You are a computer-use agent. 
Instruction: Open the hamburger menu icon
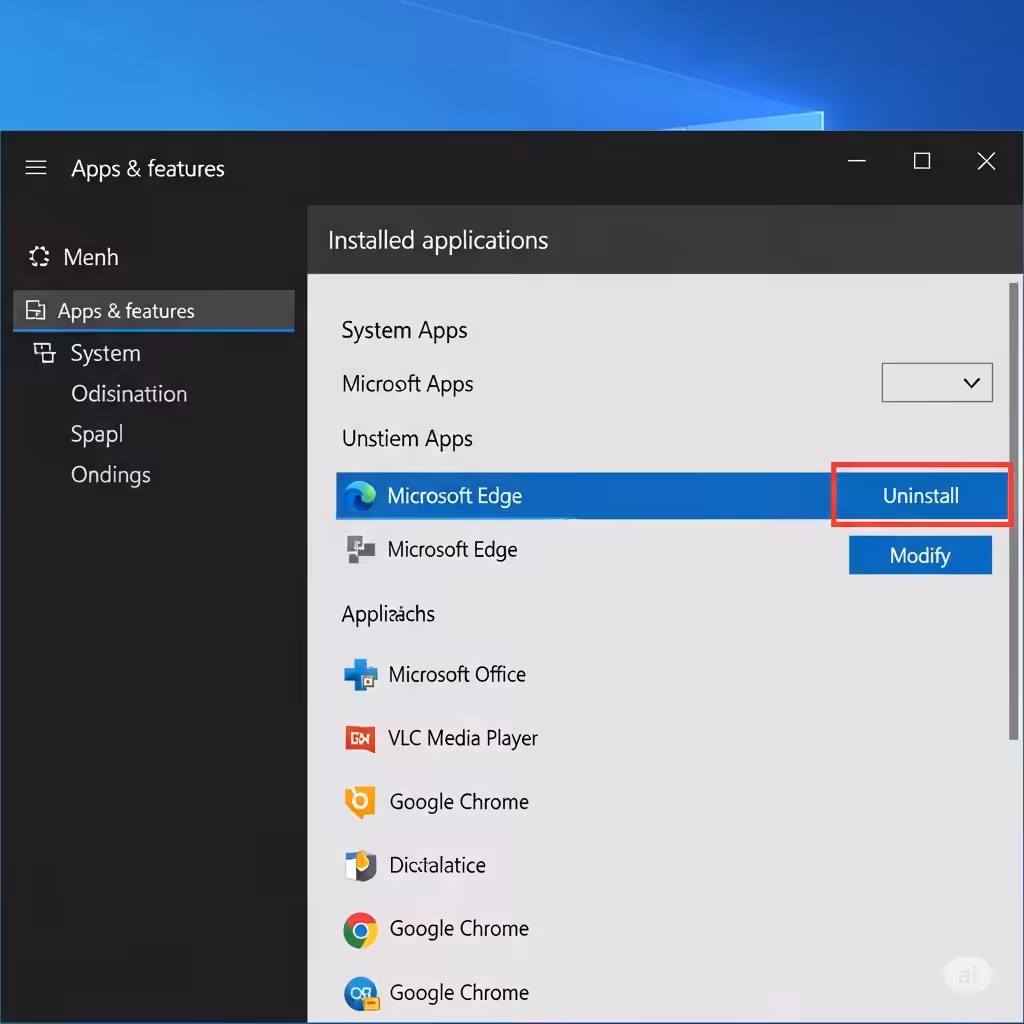tap(36, 168)
